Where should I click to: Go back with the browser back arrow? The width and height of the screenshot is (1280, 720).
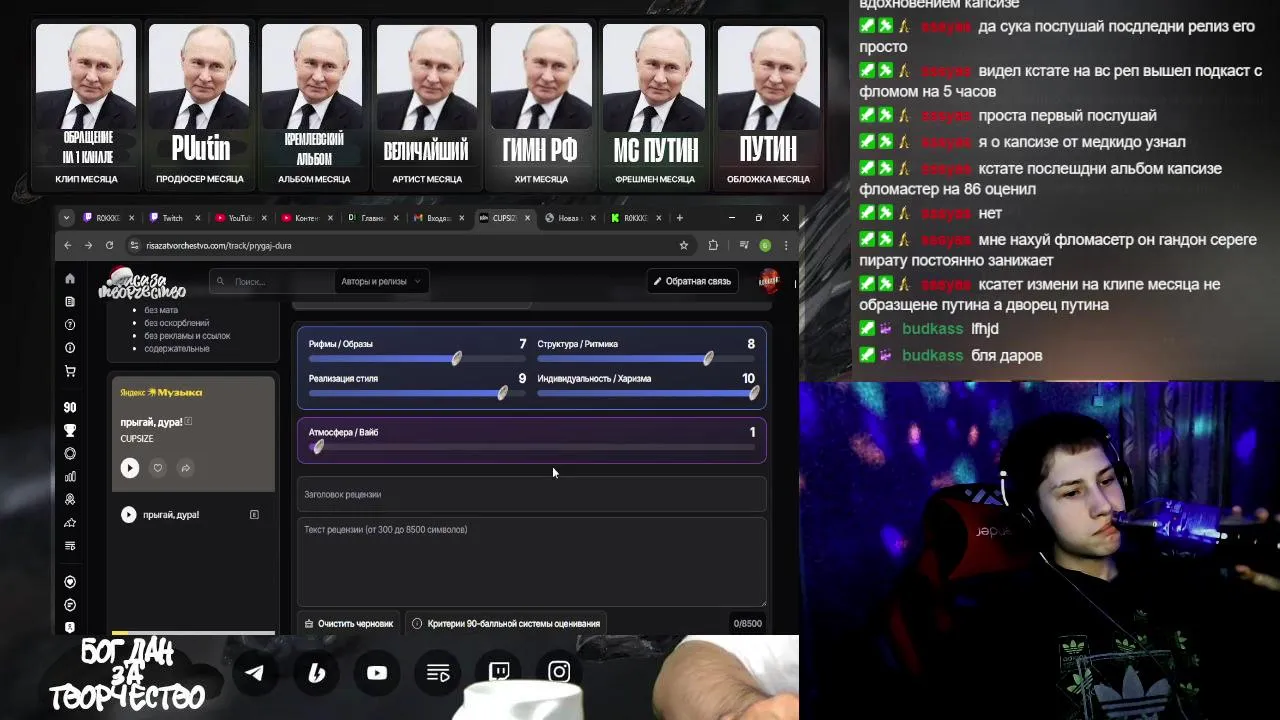(x=68, y=245)
